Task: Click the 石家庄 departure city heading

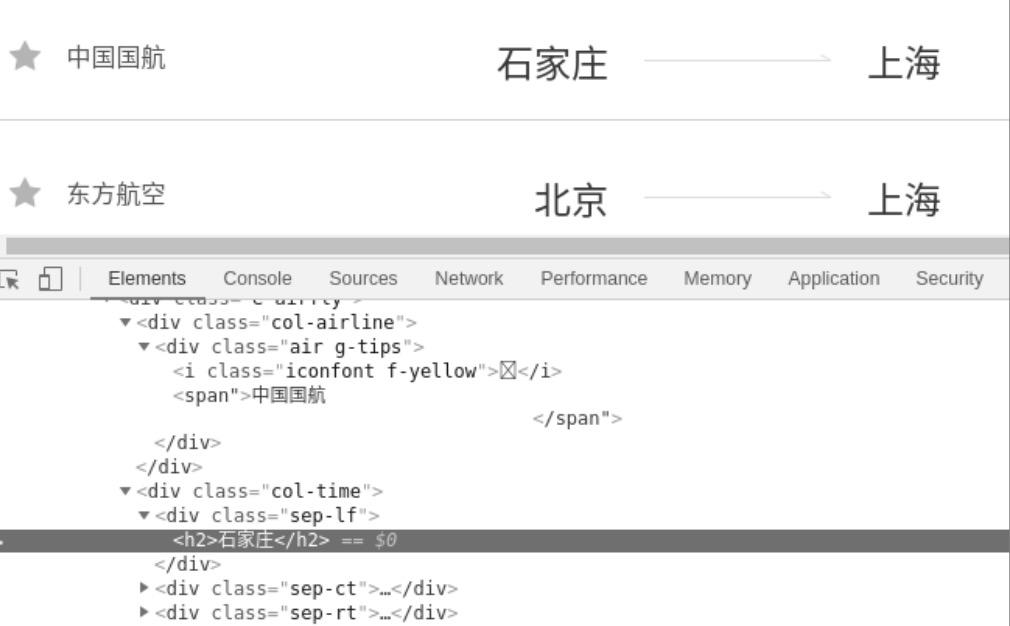Action: coord(552,65)
